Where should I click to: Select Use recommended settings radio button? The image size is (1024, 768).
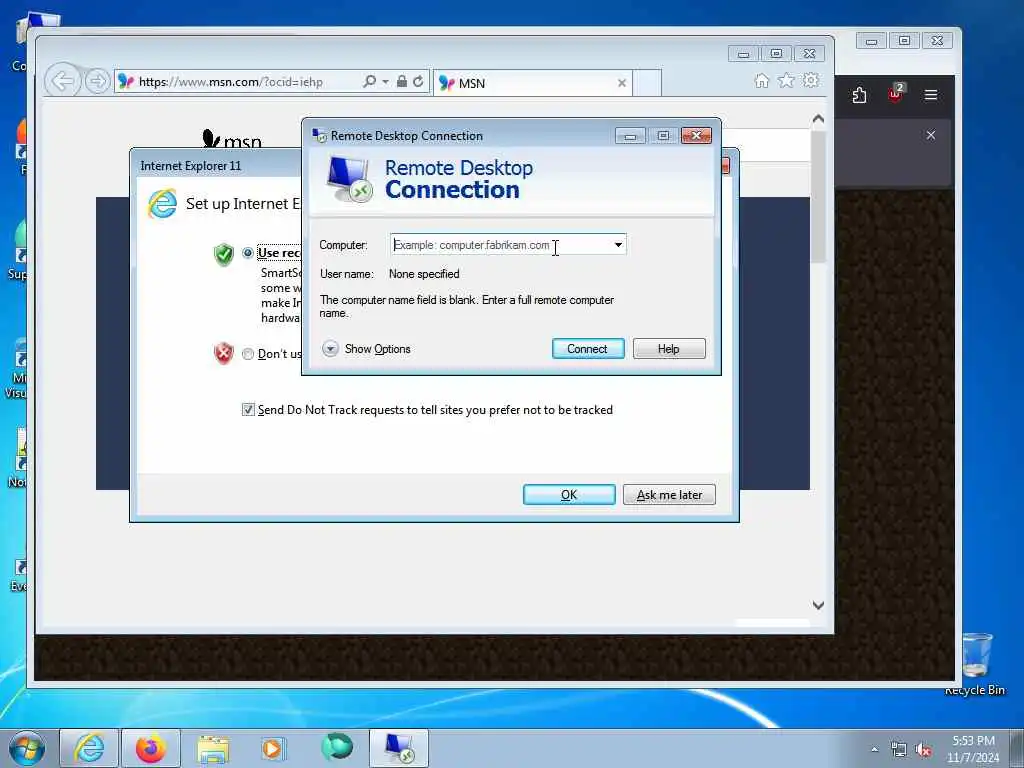[x=248, y=253]
